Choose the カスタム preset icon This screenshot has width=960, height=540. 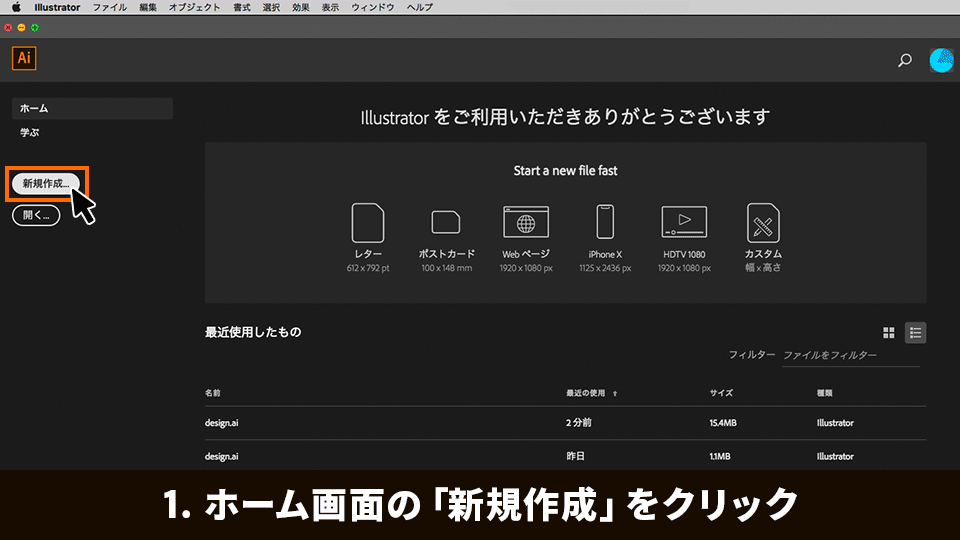[763, 223]
